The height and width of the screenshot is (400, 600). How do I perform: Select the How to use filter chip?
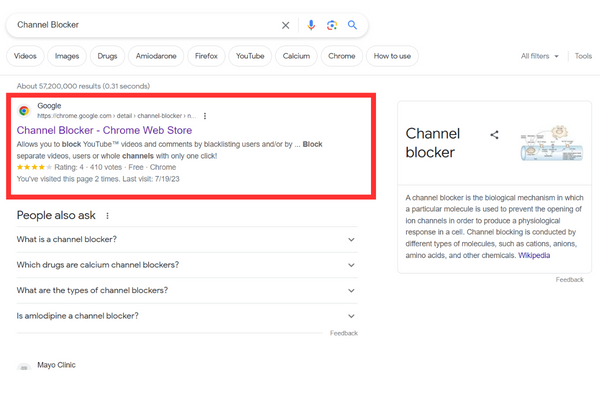point(392,56)
